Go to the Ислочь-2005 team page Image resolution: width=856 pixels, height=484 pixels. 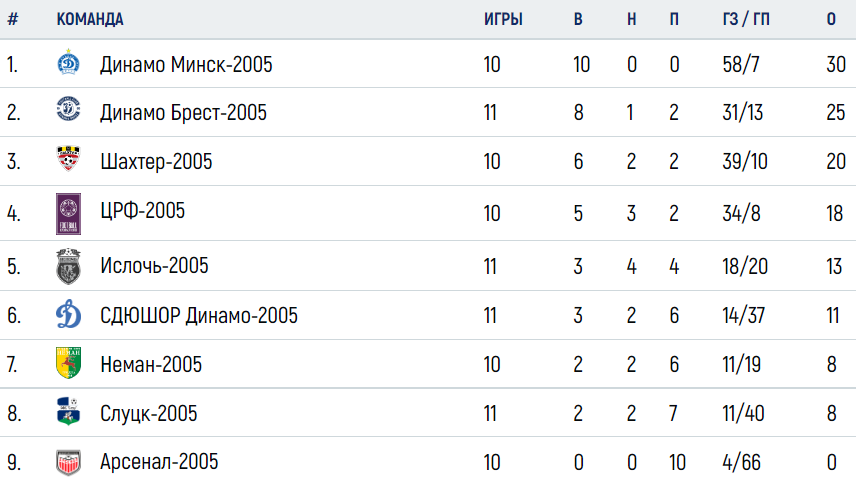pos(154,266)
